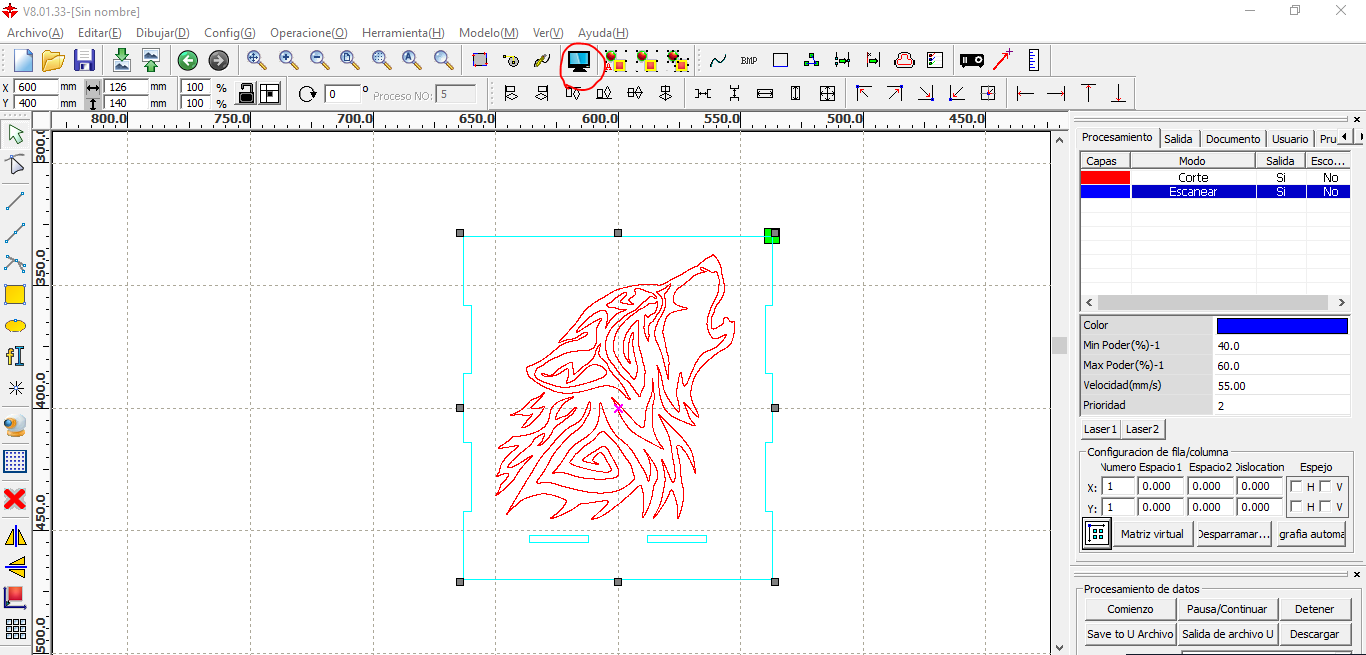Switch to the Usuario tab

(x=1290, y=139)
